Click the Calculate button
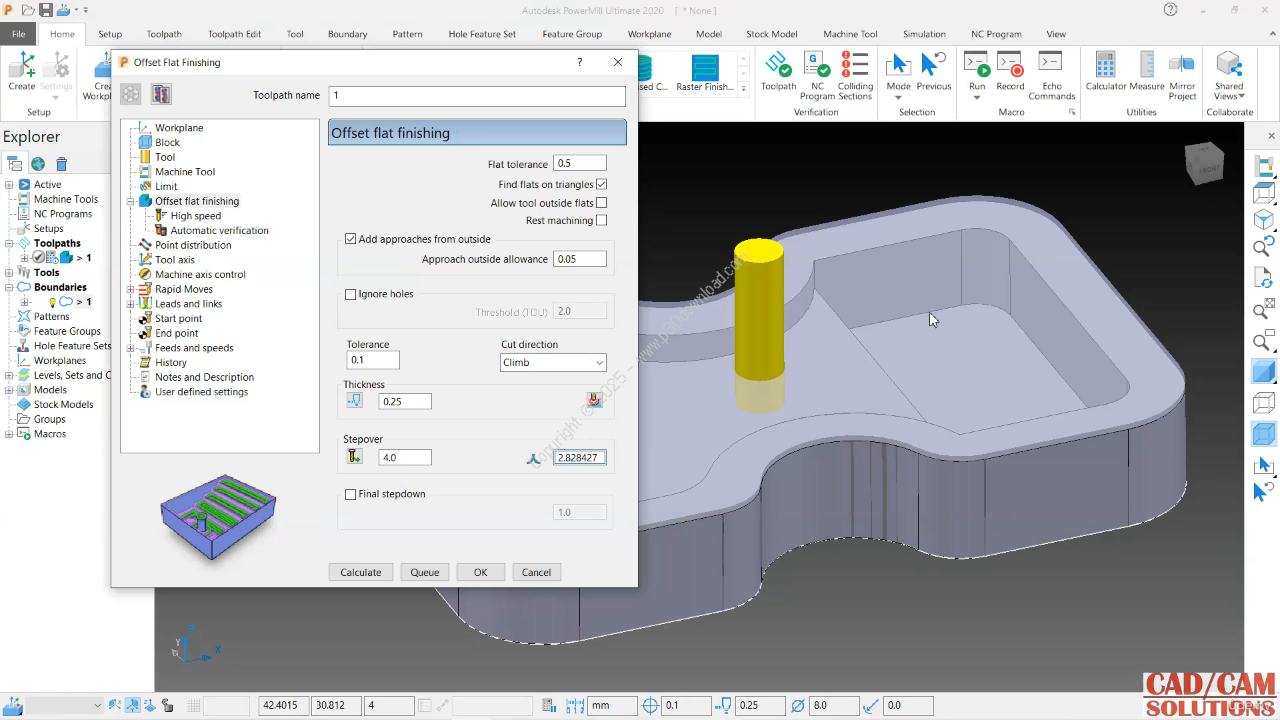Viewport: 1280px width, 720px height. (x=360, y=572)
